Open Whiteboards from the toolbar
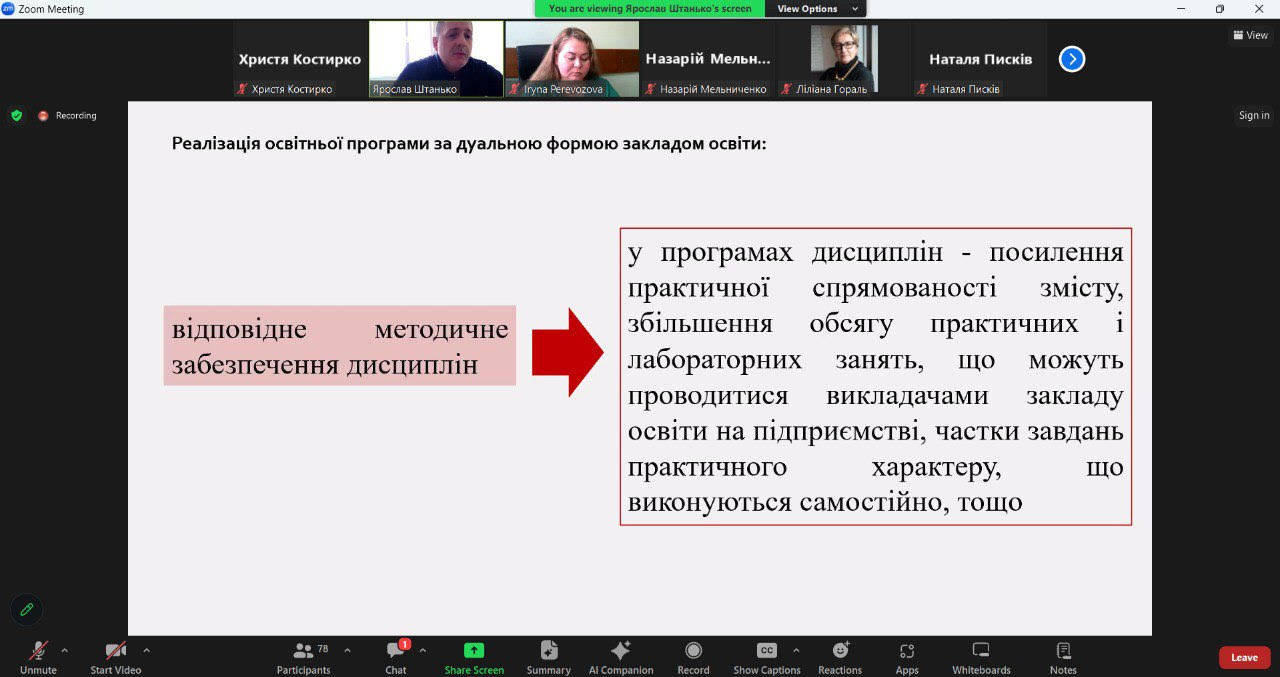This screenshot has height=677, width=1280. pos(981,656)
